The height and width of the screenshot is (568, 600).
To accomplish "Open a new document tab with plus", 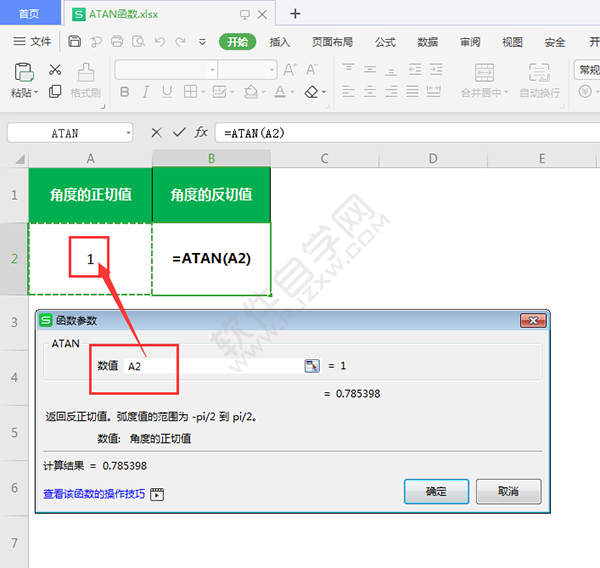I will point(295,14).
